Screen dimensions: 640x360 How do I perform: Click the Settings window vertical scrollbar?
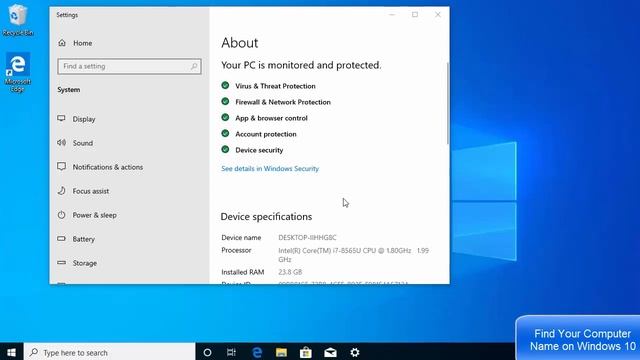448,103
